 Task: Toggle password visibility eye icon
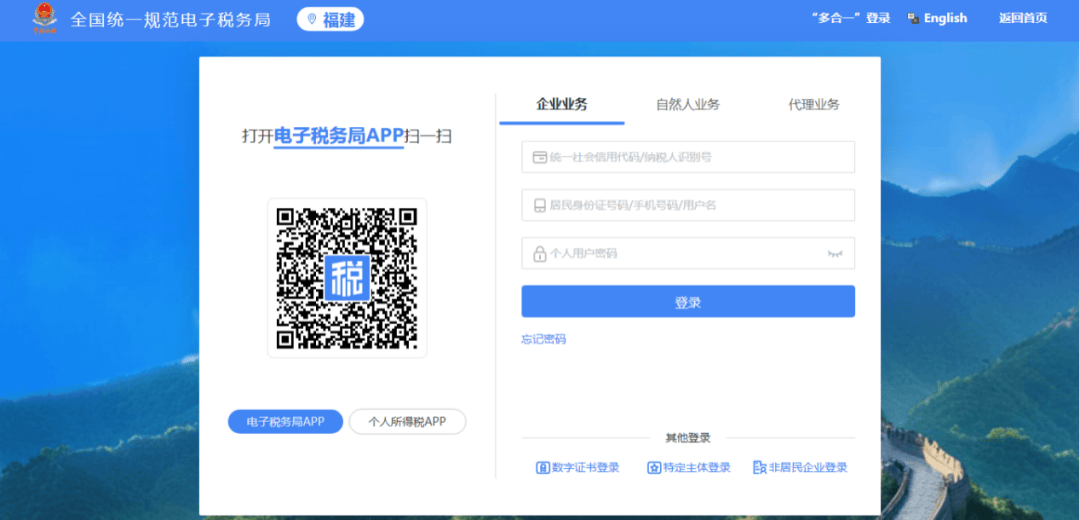[x=835, y=254]
